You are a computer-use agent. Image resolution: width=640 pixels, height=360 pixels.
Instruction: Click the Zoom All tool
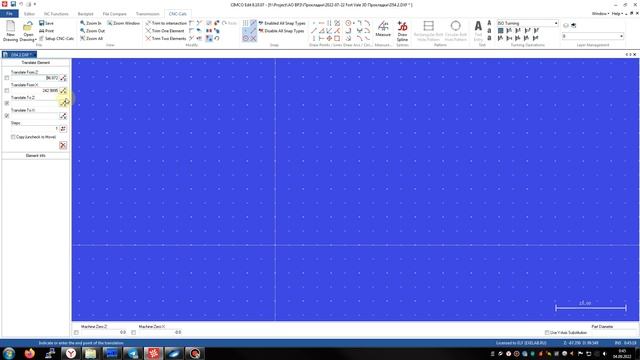click(91, 38)
